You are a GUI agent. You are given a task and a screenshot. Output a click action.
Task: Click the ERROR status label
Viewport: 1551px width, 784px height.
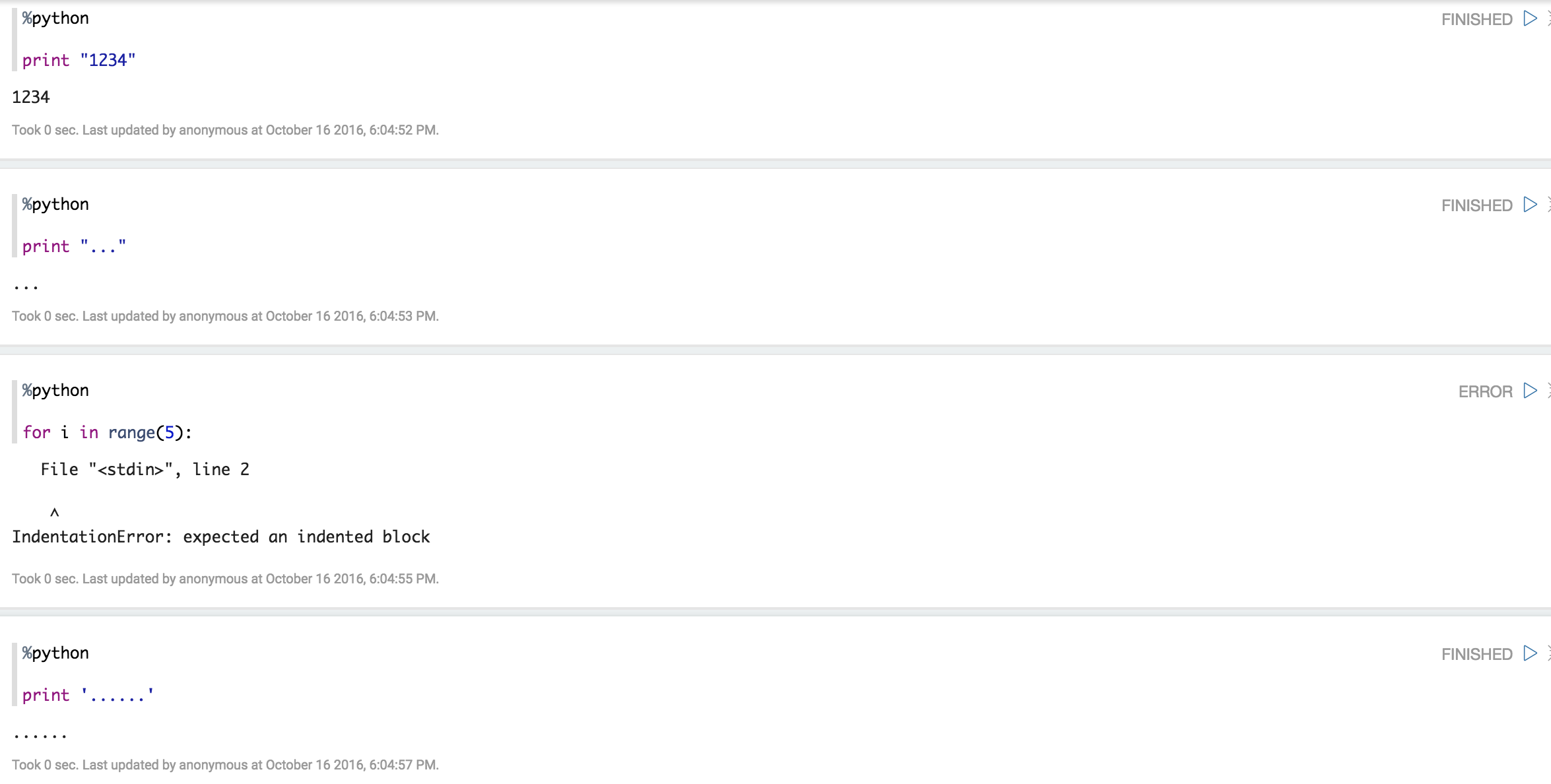(1485, 392)
